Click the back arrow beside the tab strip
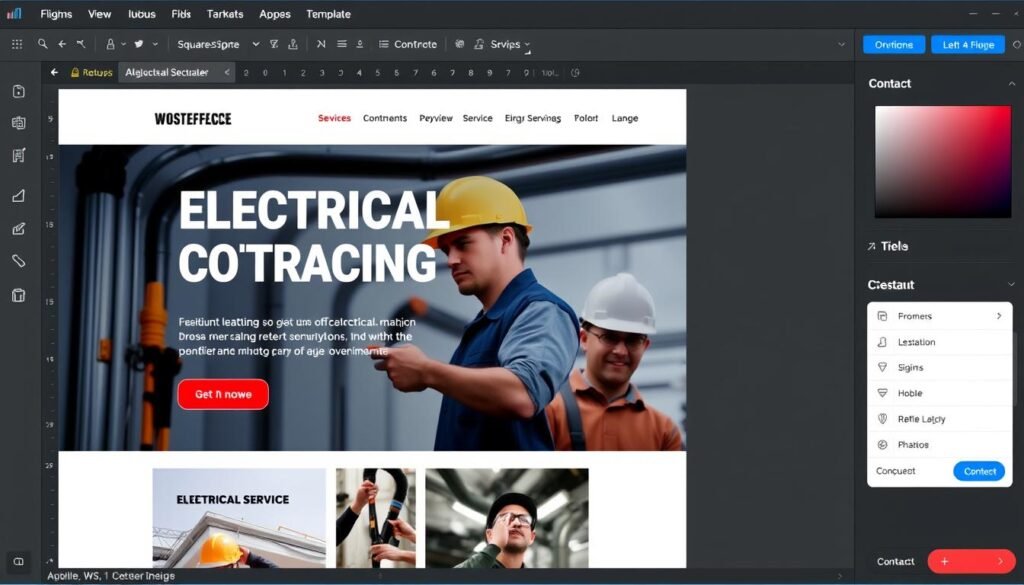Viewport: 1024px width, 585px height. pyautogui.click(x=54, y=72)
